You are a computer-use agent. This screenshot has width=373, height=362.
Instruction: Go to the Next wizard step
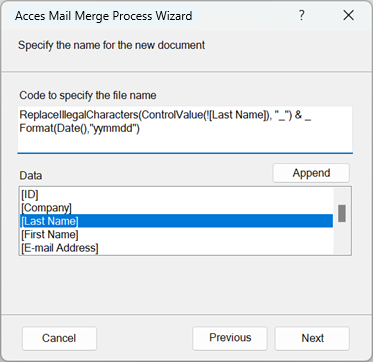pos(312,338)
